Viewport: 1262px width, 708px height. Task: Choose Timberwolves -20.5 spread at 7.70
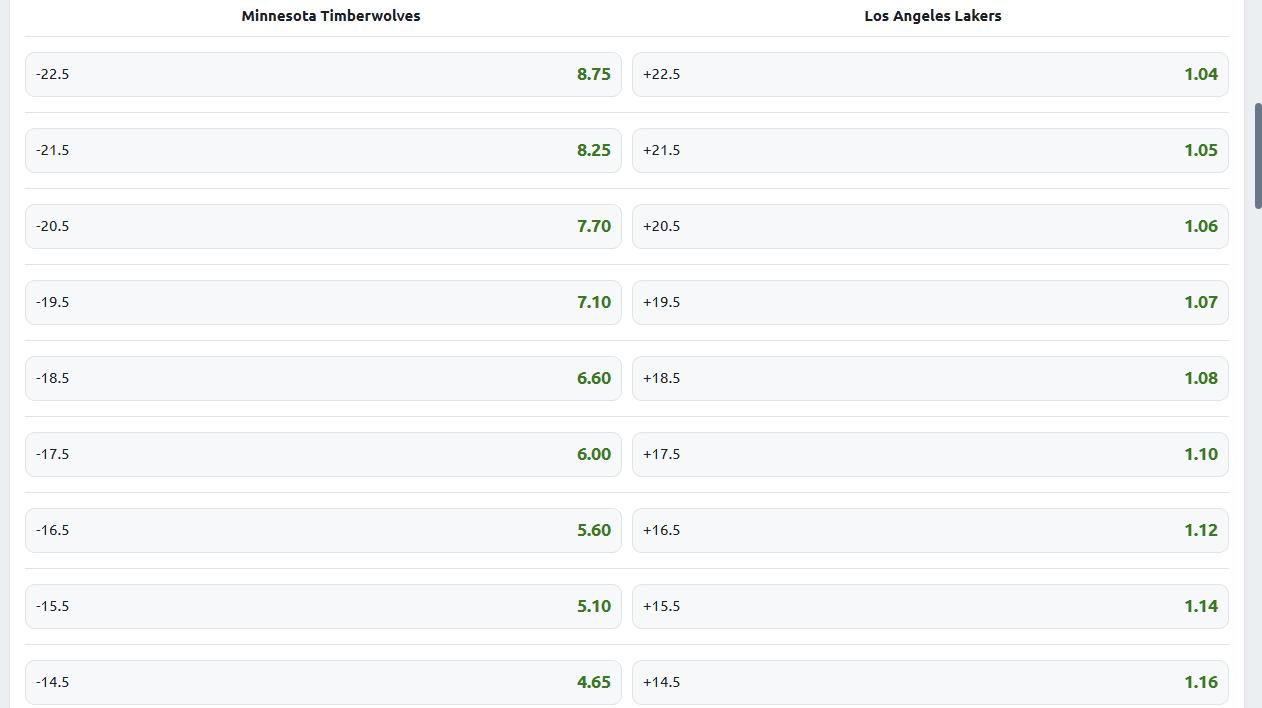click(323, 227)
